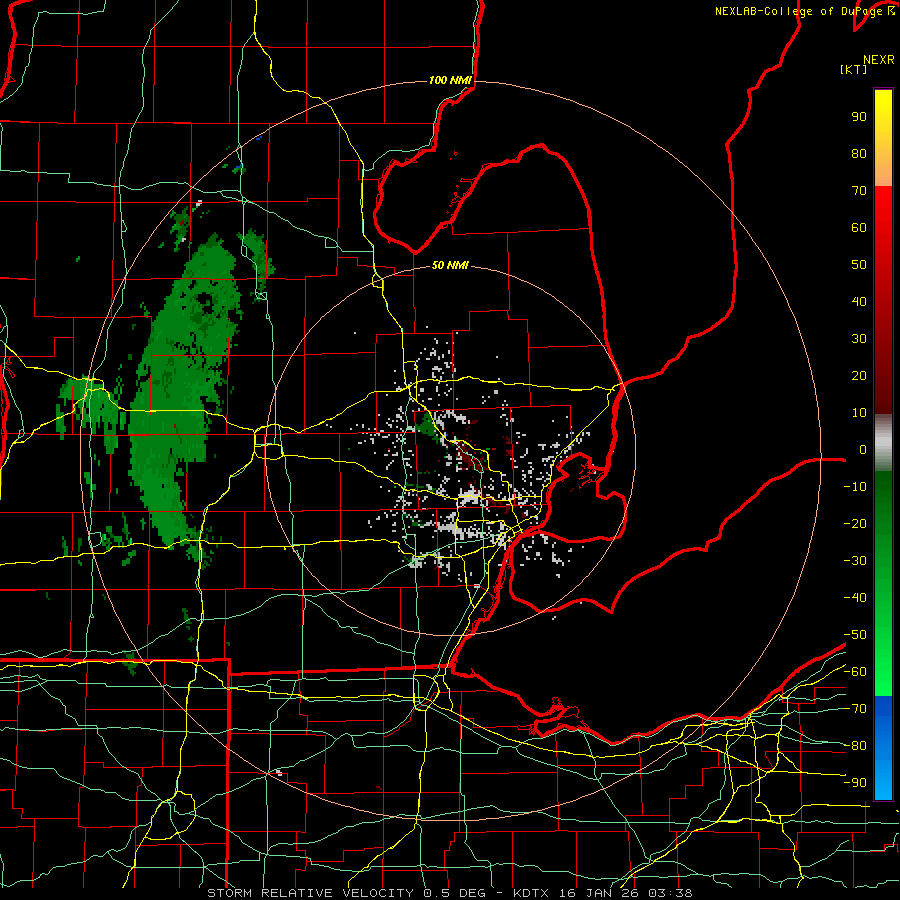Click the [KT] units label
Screen dimensions: 900x900
point(853,69)
